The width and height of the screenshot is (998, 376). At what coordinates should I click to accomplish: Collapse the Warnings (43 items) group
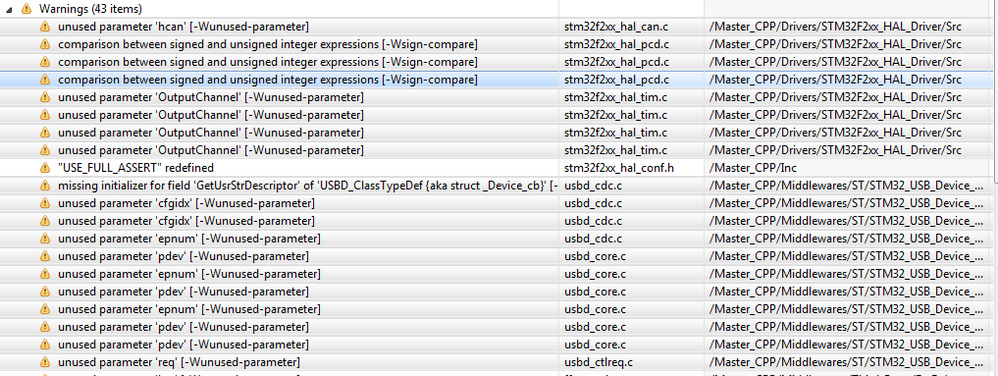[9, 10]
